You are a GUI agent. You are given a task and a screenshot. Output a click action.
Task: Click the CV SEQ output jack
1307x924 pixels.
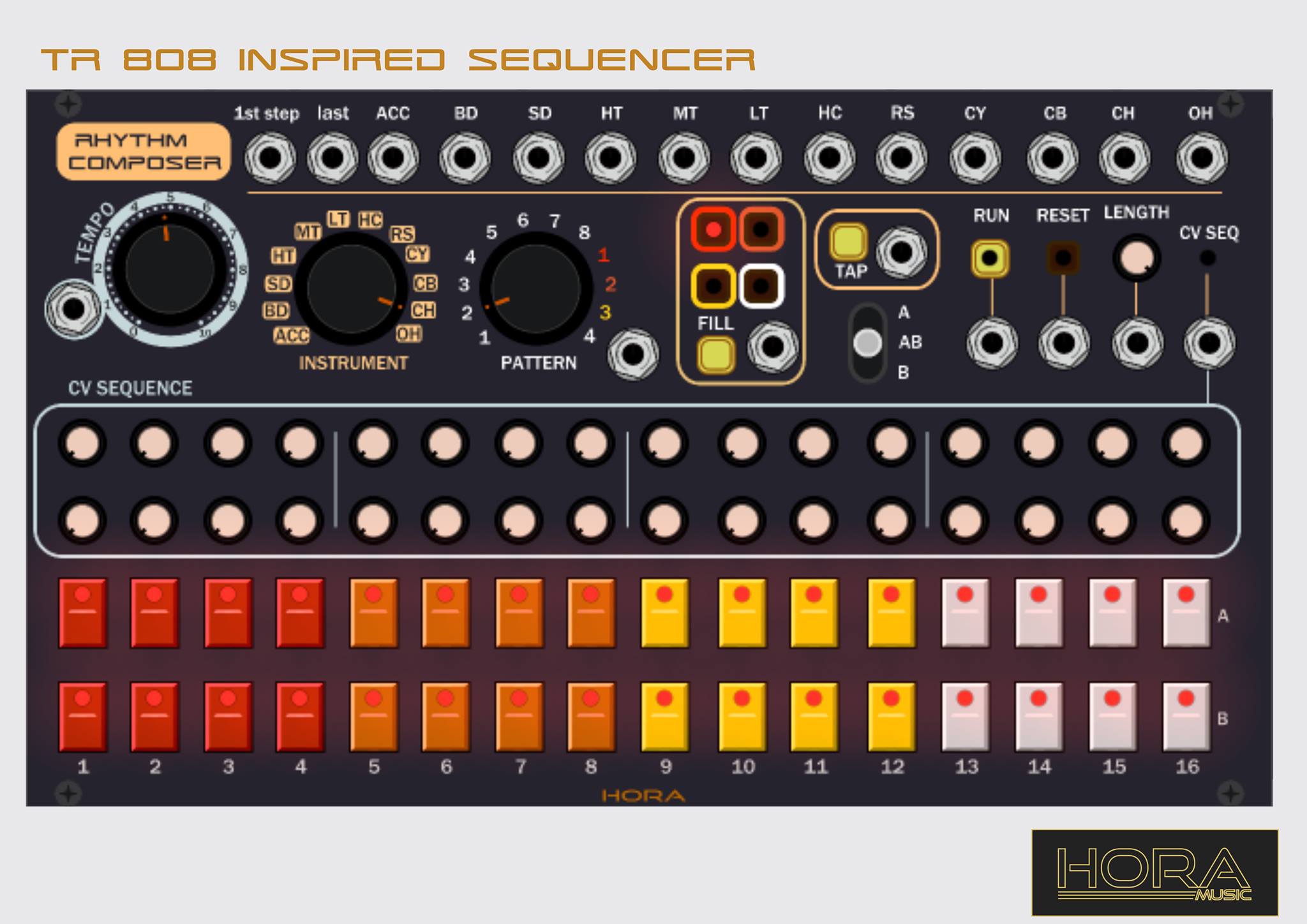point(1208,341)
